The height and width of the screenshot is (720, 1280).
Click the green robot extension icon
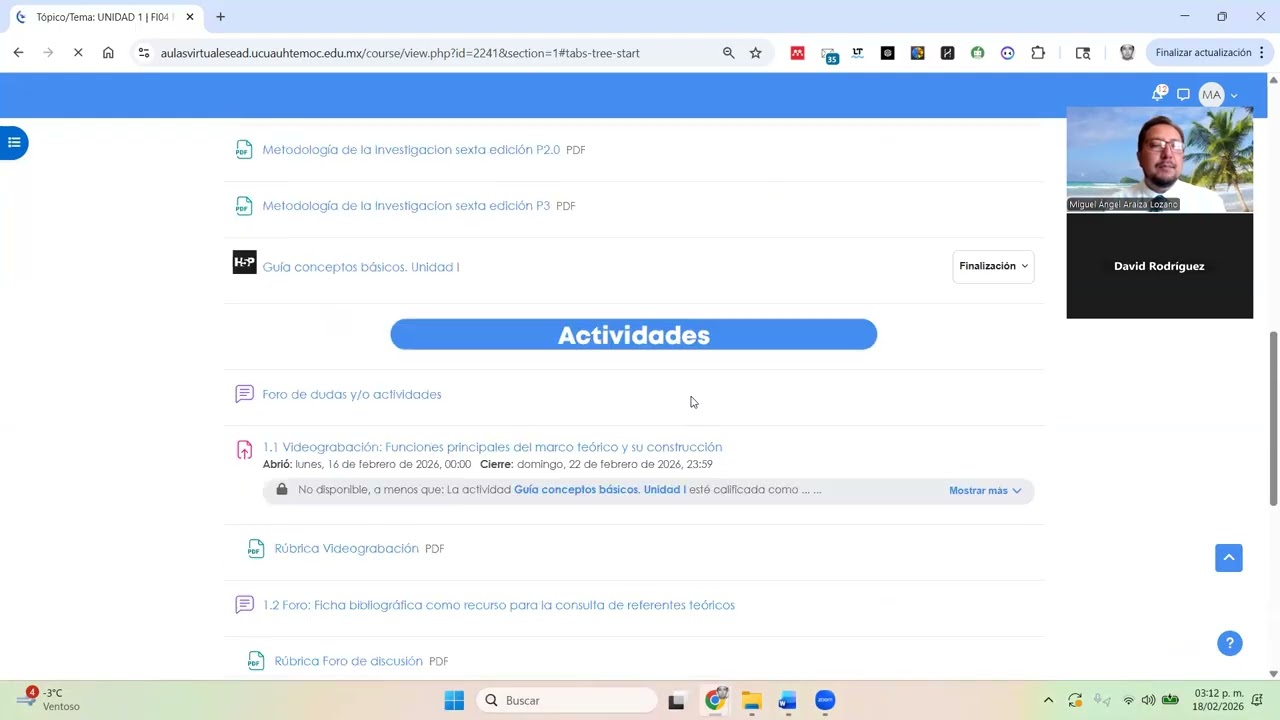pyautogui.click(x=977, y=53)
